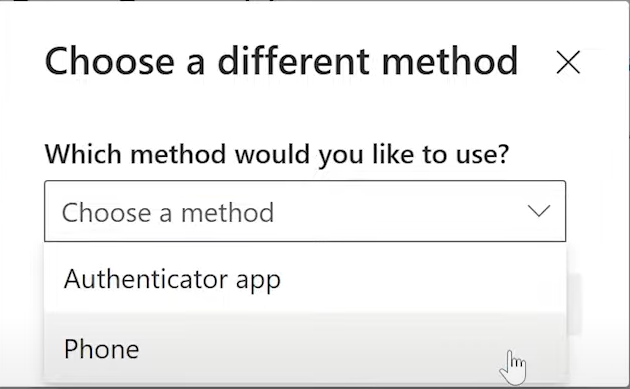Choose the highlighted Phone option
630x389 pixels.
(x=305, y=348)
